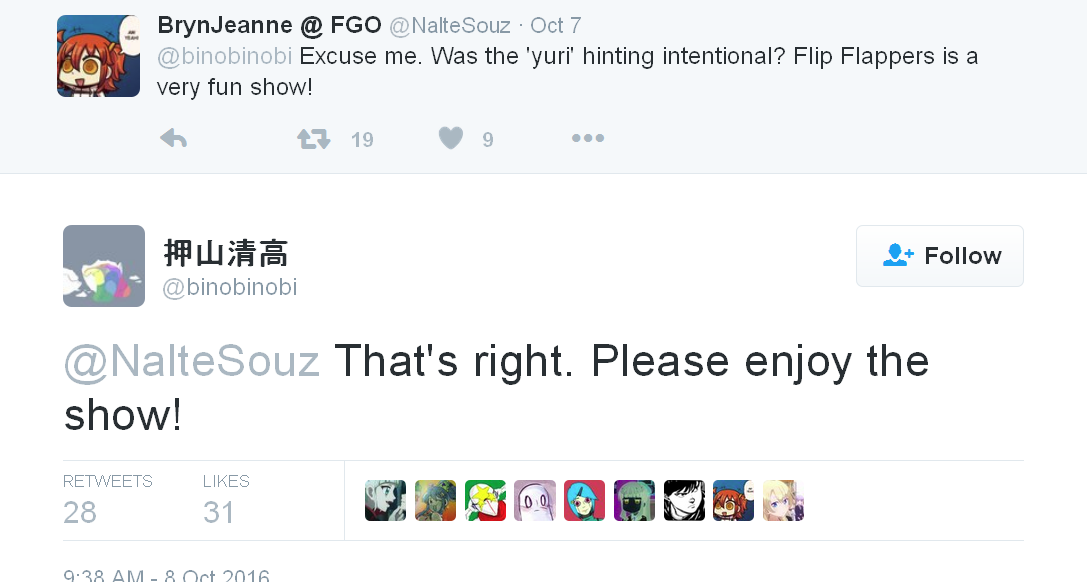Click the reply arrow icon
This screenshot has height=582, width=1087.
[174, 139]
